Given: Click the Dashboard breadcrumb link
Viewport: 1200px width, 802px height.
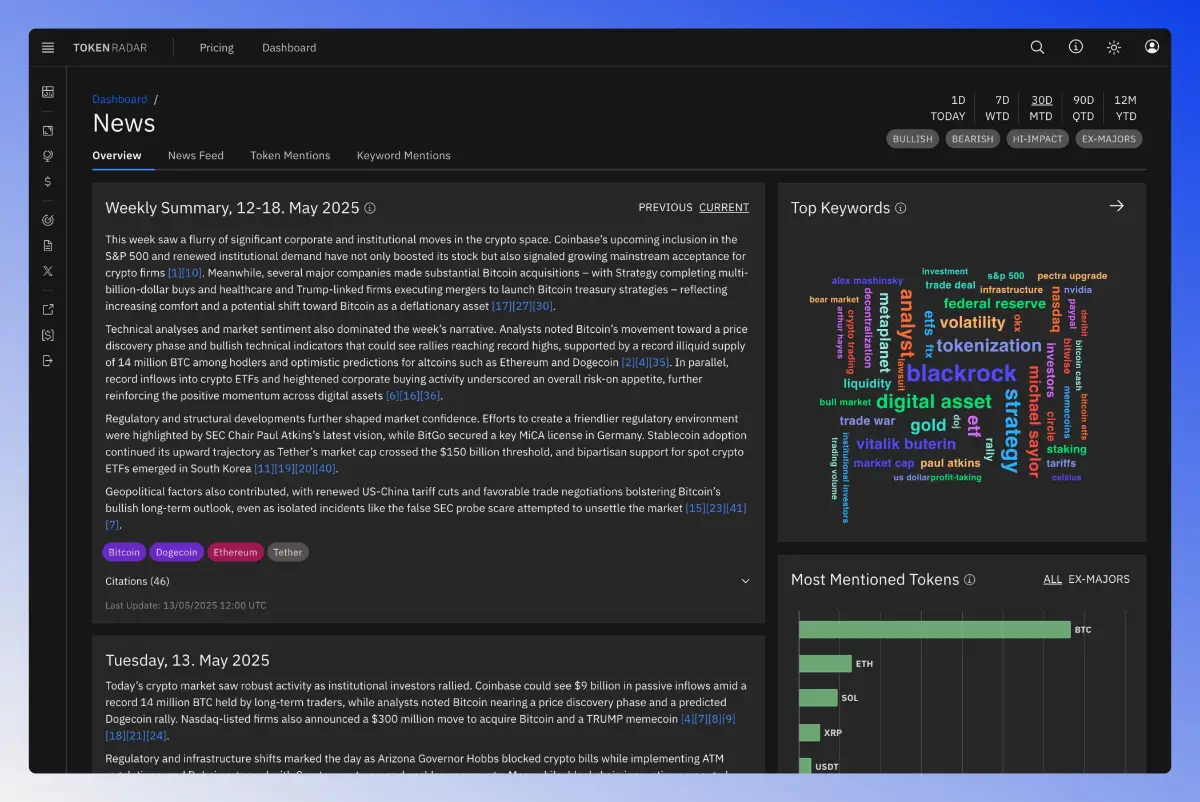Looking at the screenshot, I should [119, 100].
